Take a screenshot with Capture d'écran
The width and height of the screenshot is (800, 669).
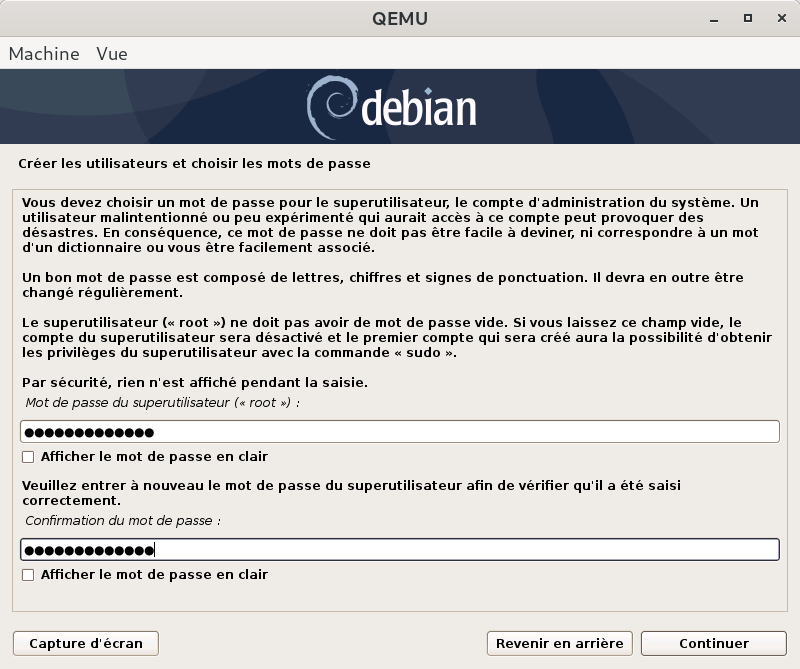[86, 643]
